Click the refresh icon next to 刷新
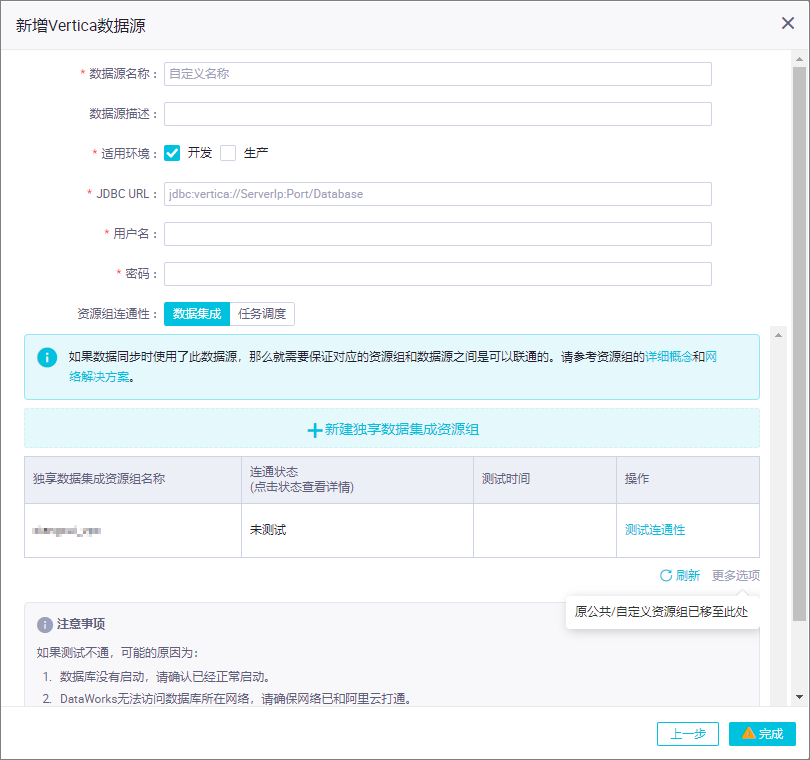The width and height of the screenshot is (810, 760). [x=666, y=576]
